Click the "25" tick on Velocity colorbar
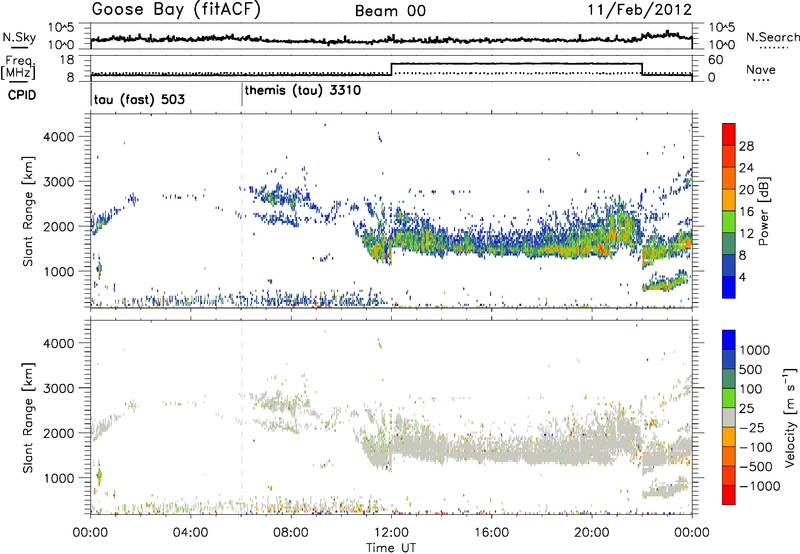Image resolution: width=800 pixels, height=554 pixels. tap(746, 408)
